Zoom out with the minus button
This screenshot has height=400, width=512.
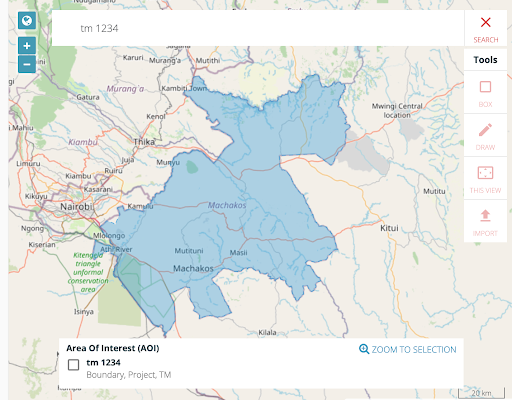point(27,64)
